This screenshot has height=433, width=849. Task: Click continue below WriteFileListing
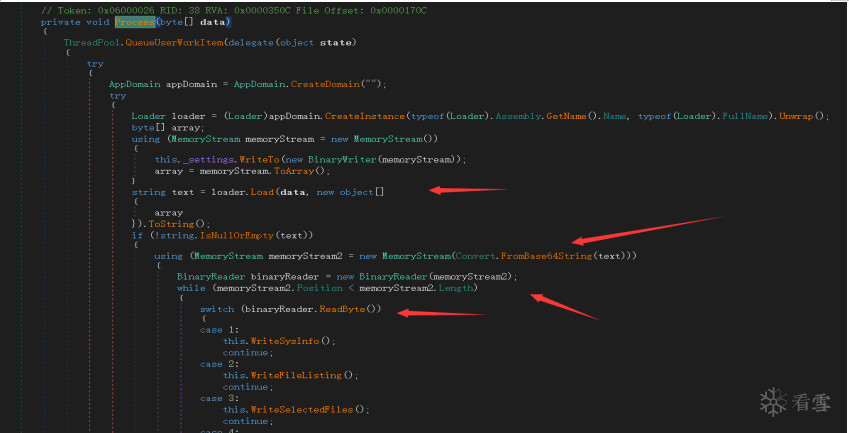pyautogui.click(x=245, y=387)
